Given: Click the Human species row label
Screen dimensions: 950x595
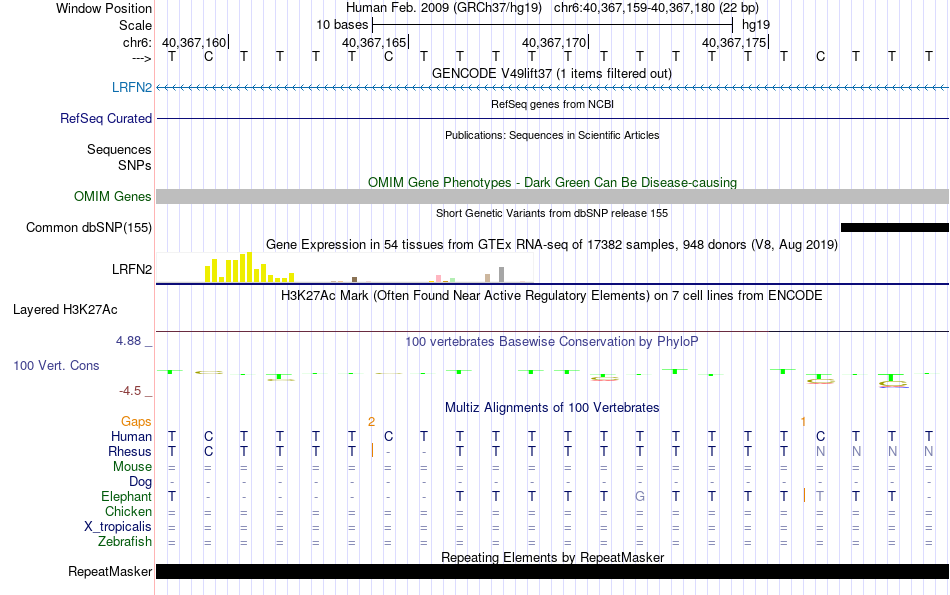Looking at the screenshot, I should [131, 436].
